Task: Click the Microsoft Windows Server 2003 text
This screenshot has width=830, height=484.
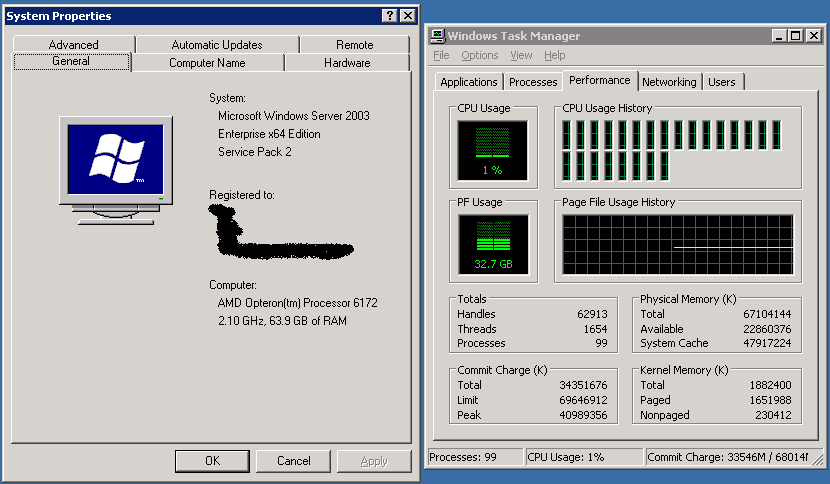Action: tap(294, 116)
